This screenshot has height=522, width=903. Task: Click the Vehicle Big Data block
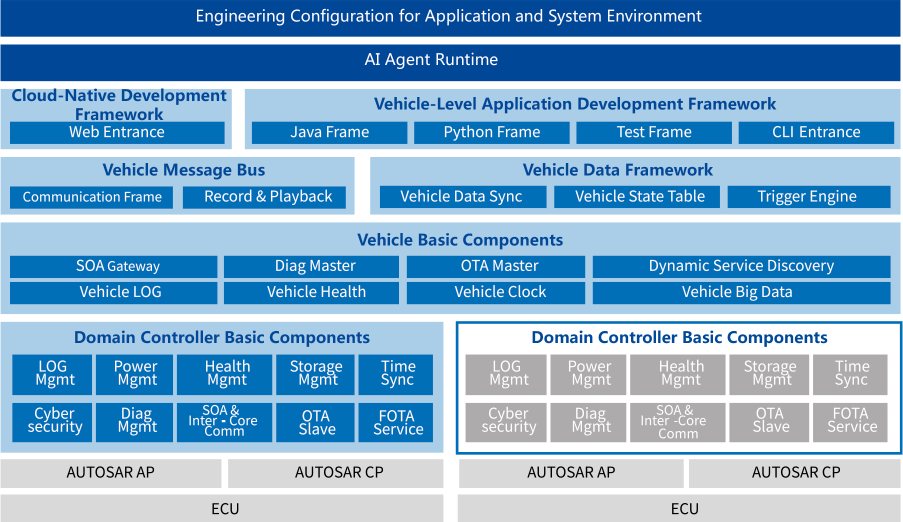point(742,293)
